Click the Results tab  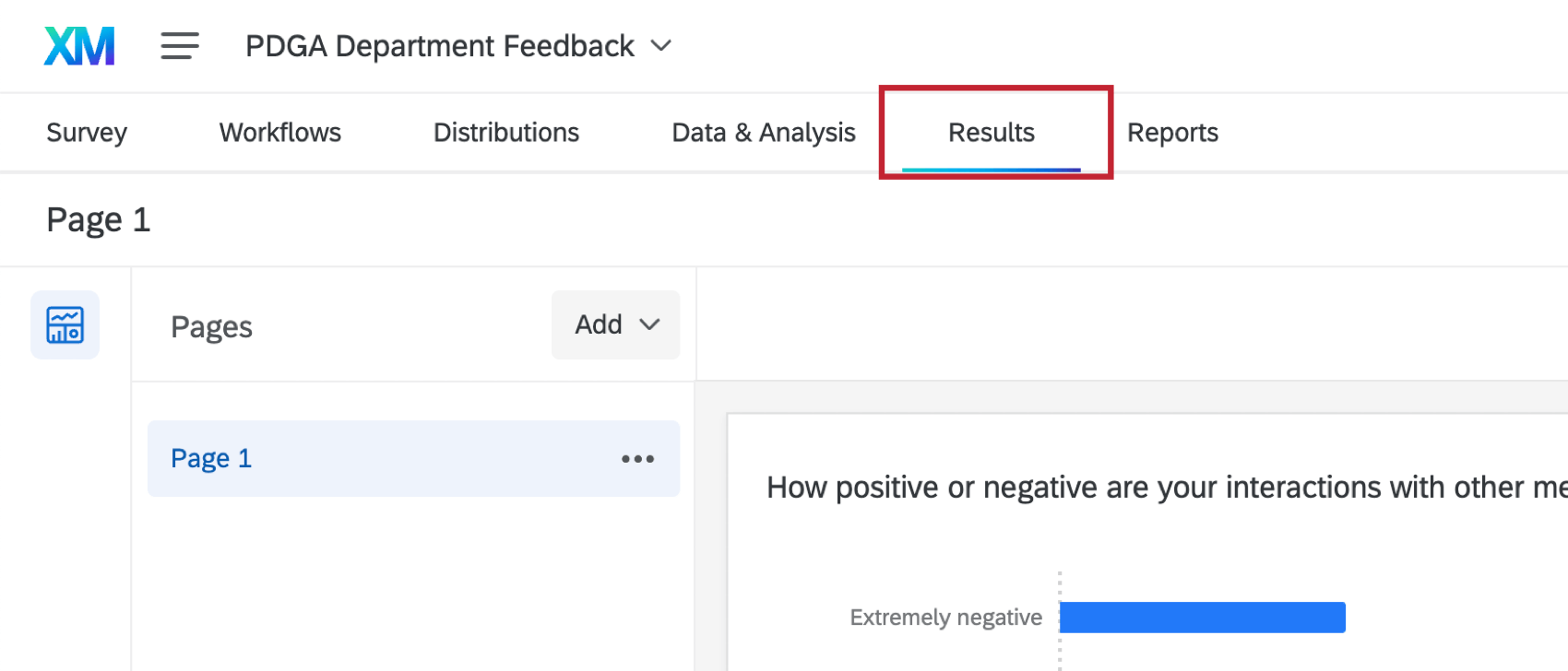[992, 133]
